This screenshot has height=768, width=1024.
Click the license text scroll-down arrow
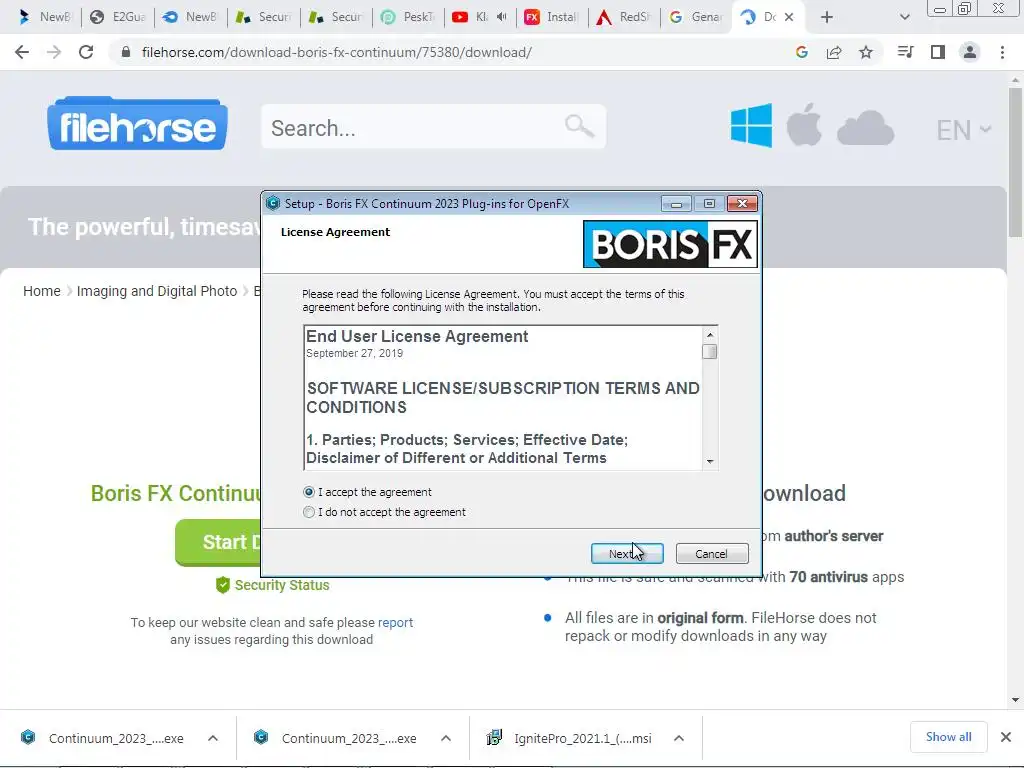(710, 462)
